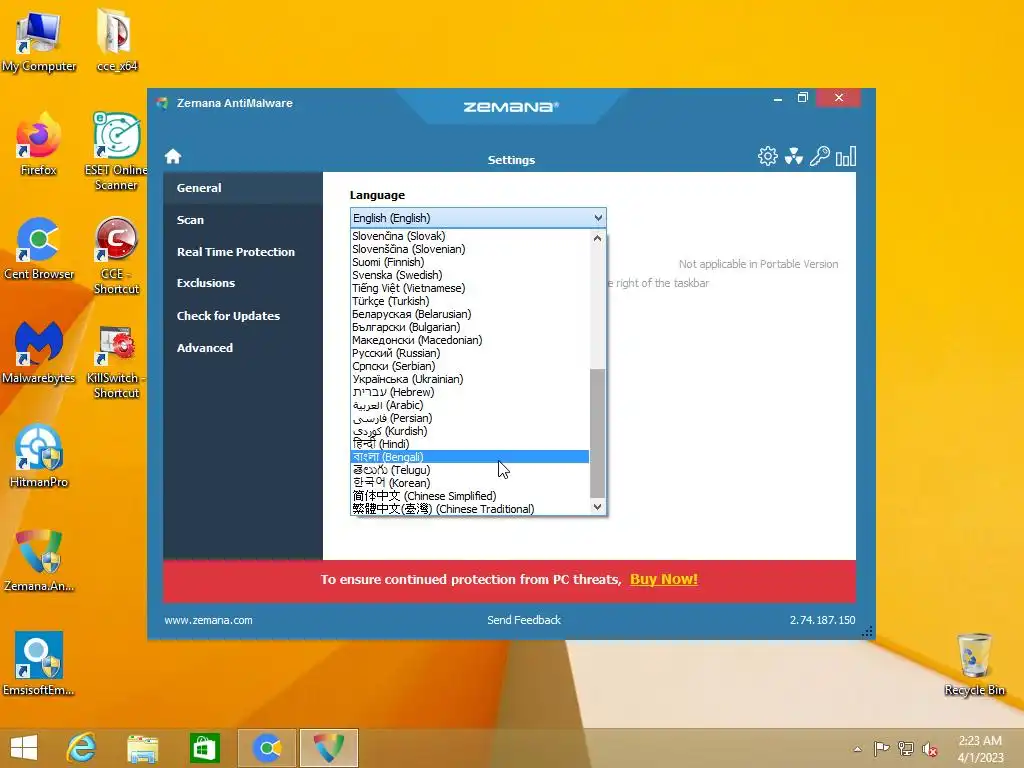Select the Hindi language option
Image resolution: width=1024 pixels, height=768 pixels.
(x=470, y=443)
